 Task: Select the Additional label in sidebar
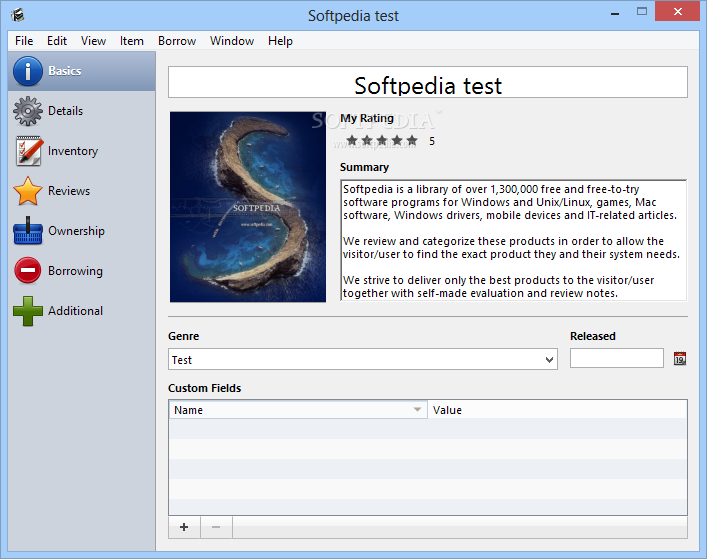(75, 311)
